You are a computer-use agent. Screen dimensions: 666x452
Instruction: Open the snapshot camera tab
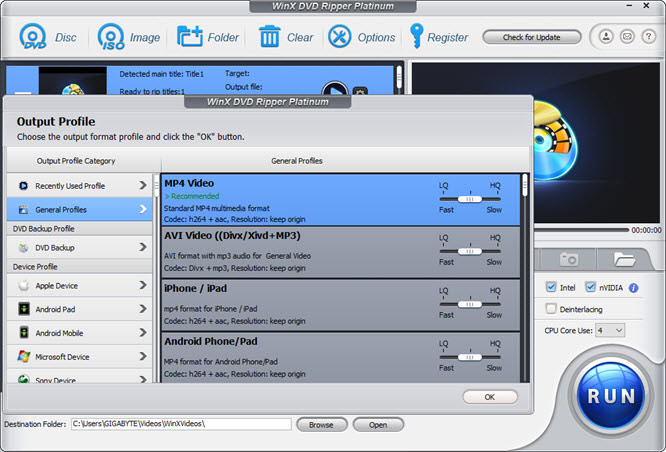click(568, 259)
